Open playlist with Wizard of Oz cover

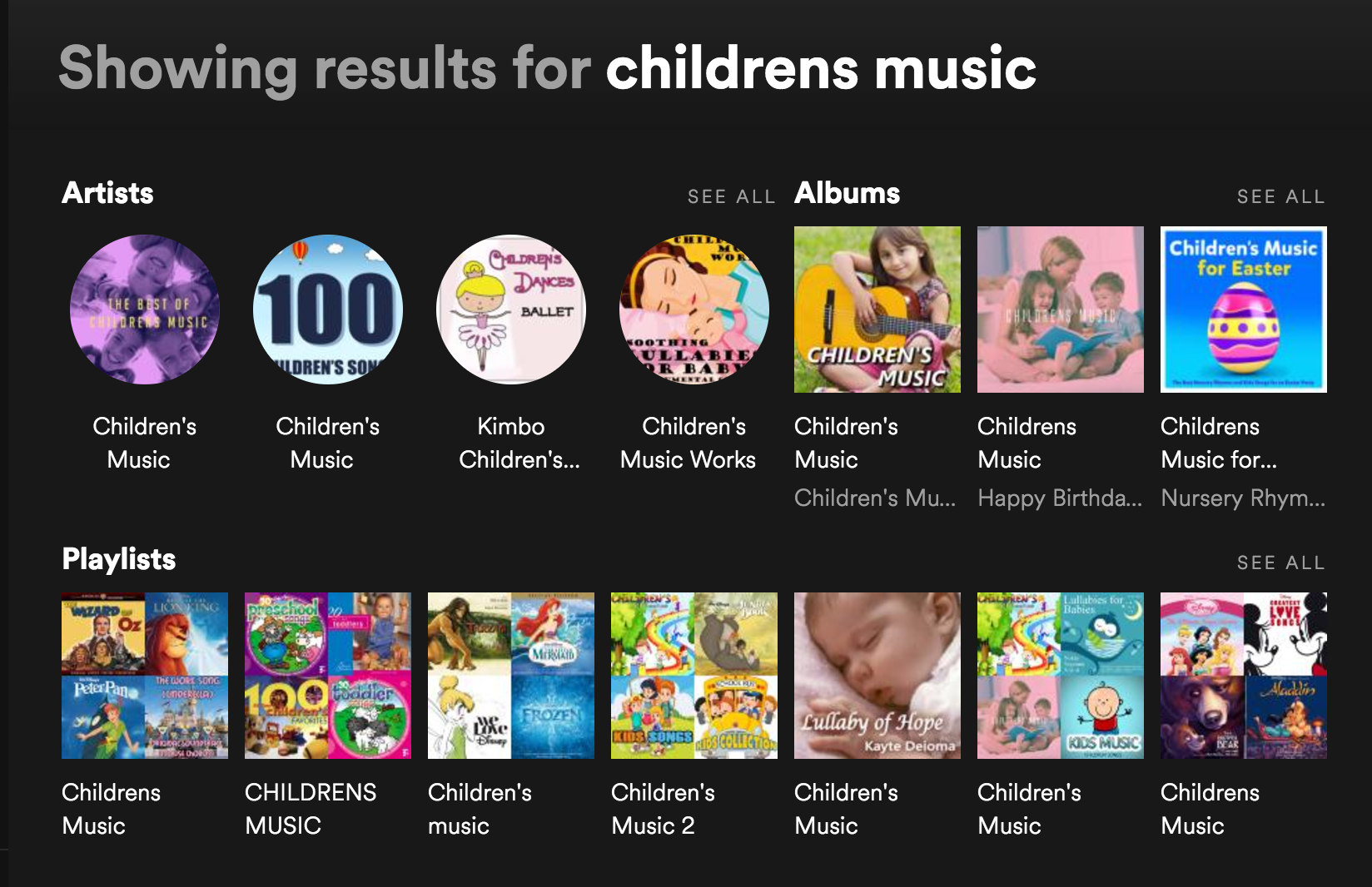pos(145,676)
